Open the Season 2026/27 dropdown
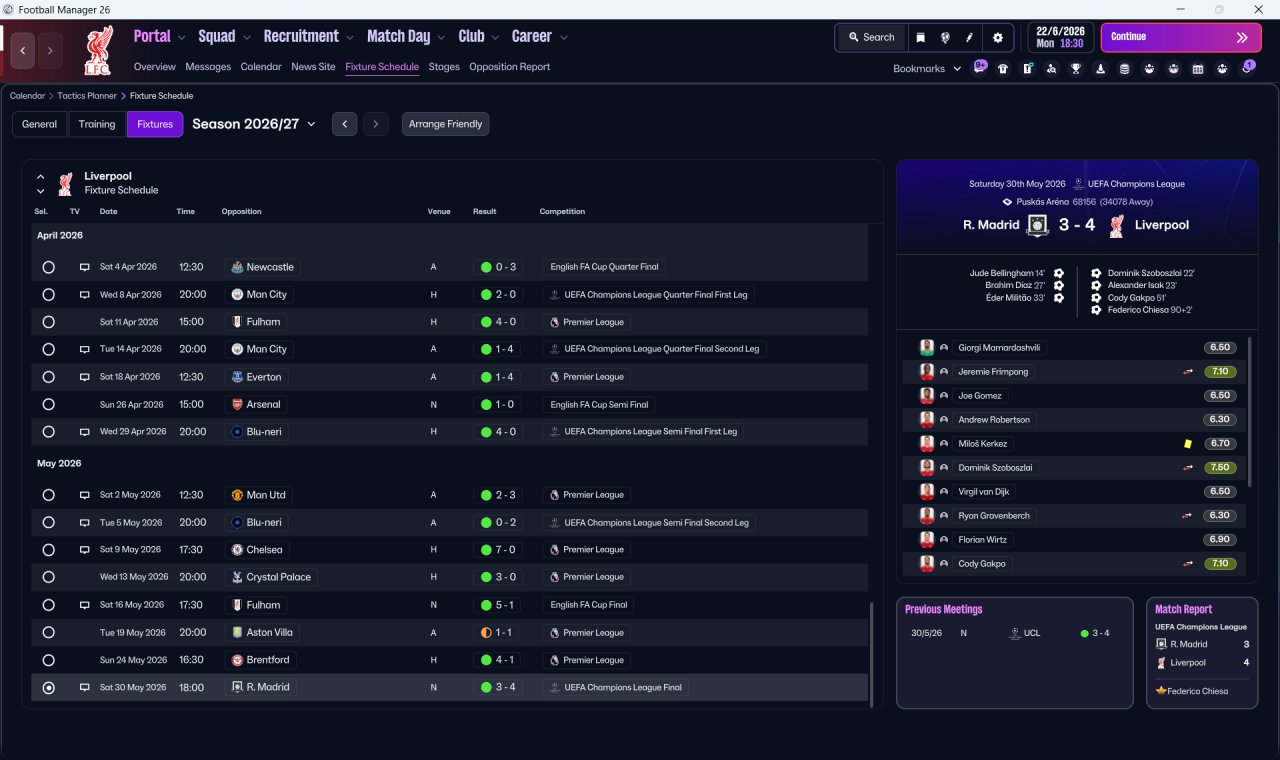This screenshot has width=1280, height=760. click(x=254, y=124)
